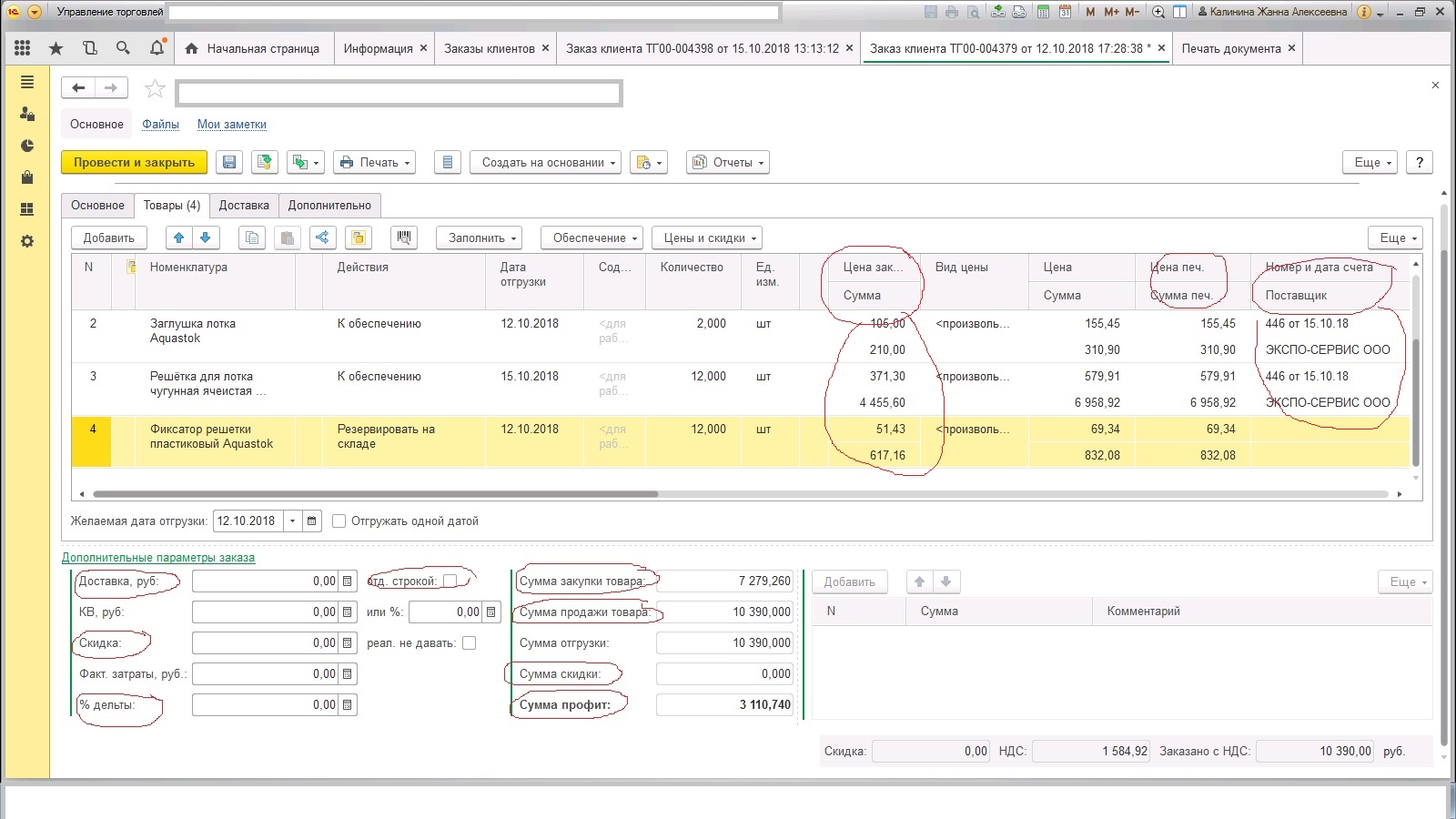Move the row down with blue arrow
This screenshot has width=1456, height=819.
(206, 238)
